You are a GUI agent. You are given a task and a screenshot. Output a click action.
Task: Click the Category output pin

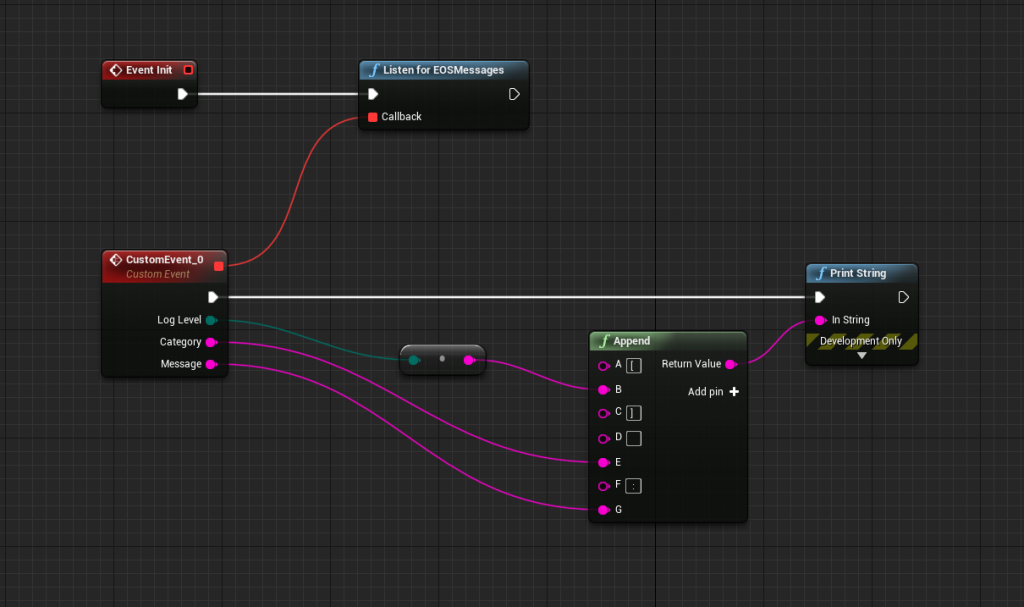pyautogui.click(x=211, y=342)
